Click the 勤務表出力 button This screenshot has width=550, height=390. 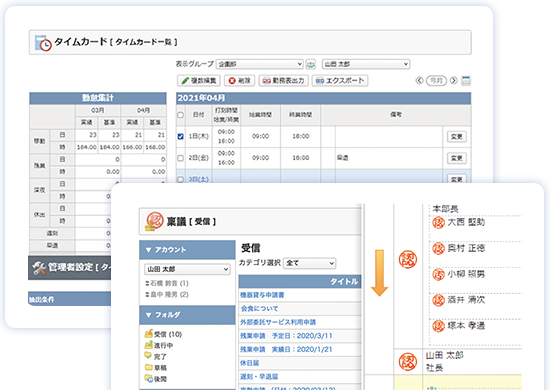coord(283,81)
